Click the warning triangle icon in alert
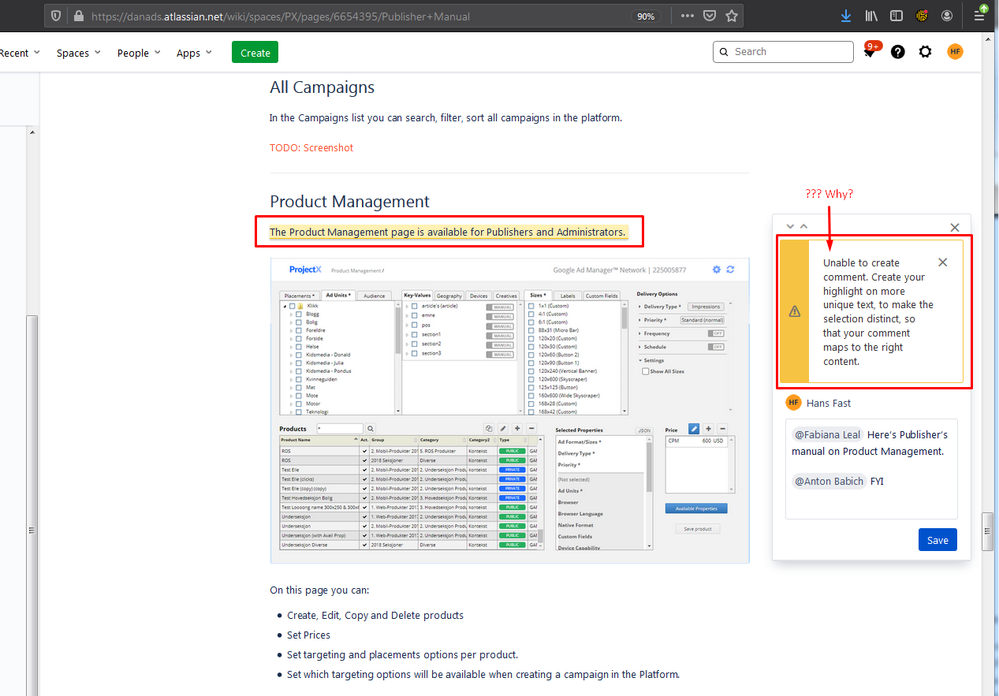This screenshot has height=696, width=999. tap(794, 312)
